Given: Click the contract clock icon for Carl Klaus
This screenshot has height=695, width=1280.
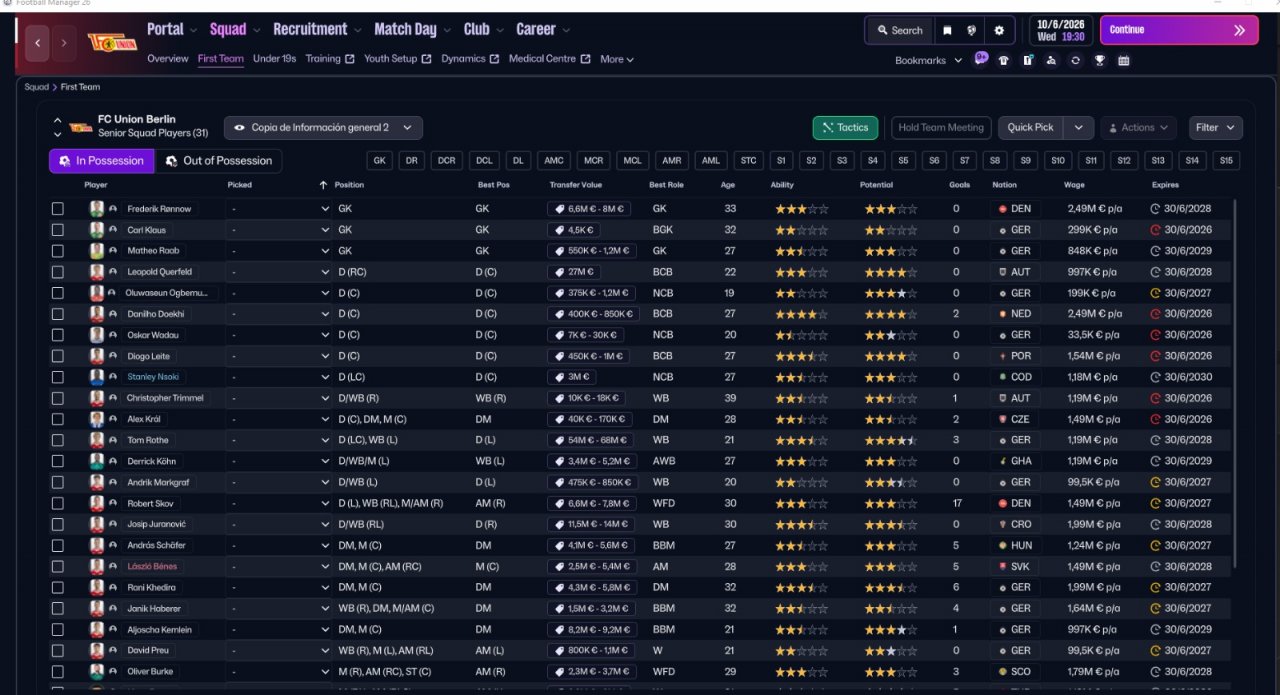Looking at the screenshot, I should 1156,230.
